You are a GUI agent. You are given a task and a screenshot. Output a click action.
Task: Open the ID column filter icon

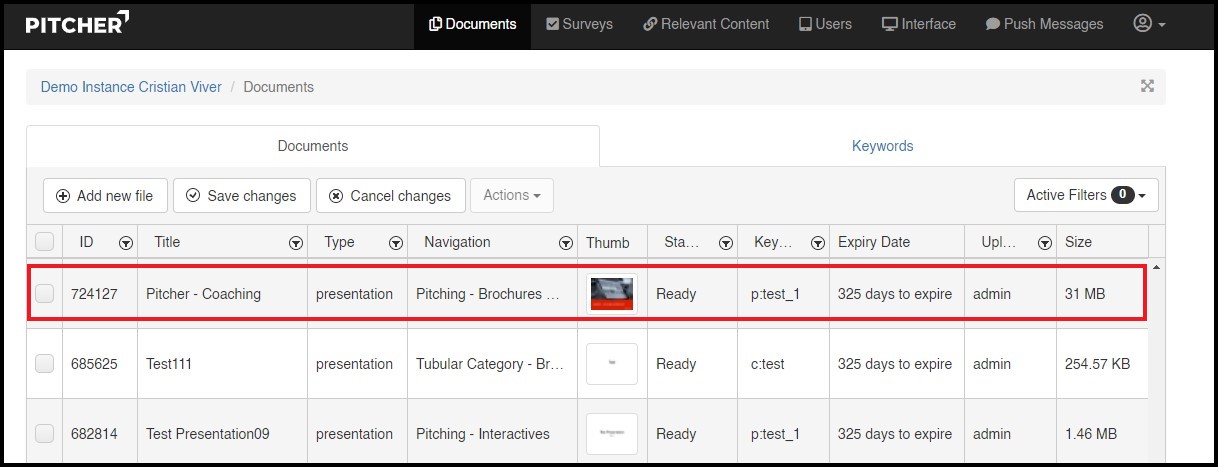click(x=126, y=243)
